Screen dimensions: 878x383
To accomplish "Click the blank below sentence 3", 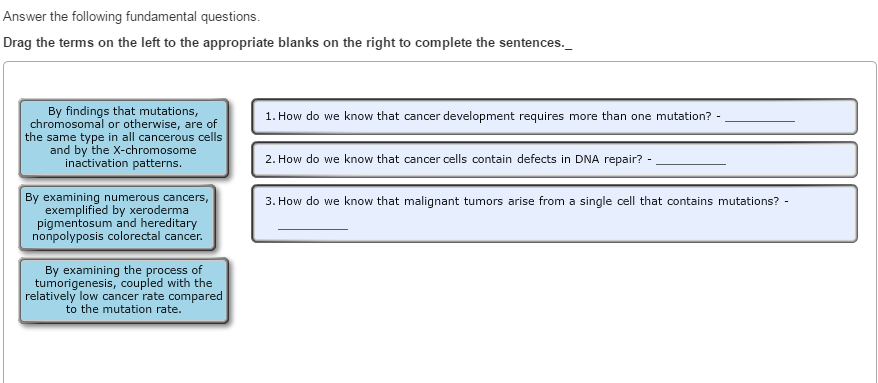I will (312, 224).
